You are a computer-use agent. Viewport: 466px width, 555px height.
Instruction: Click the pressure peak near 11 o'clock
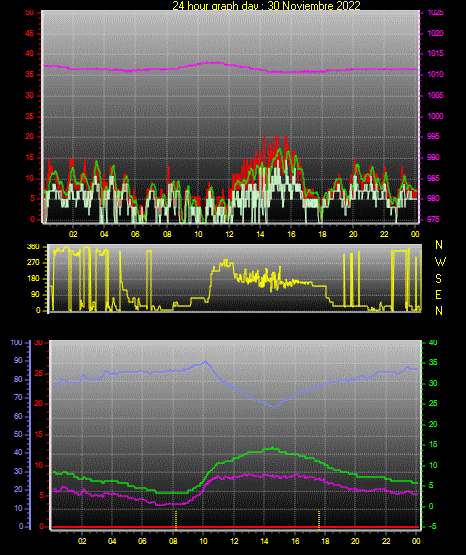tap(213, 63)
